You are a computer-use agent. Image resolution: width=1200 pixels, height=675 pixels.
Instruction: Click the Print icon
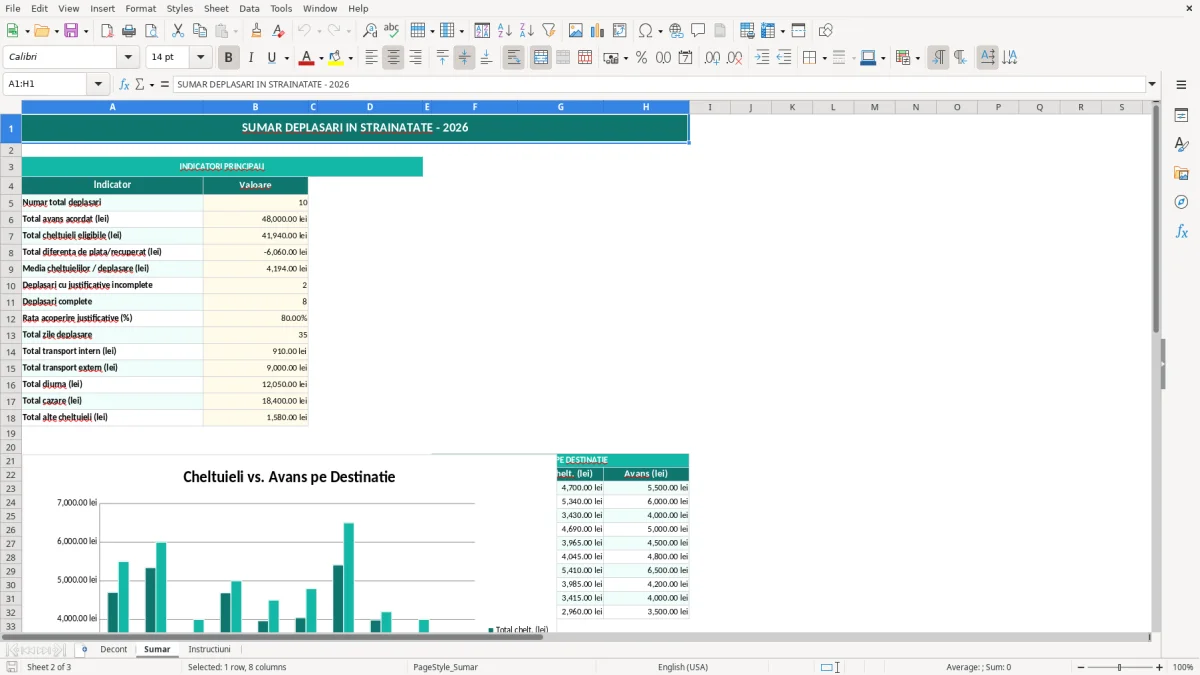coord(128,31)
